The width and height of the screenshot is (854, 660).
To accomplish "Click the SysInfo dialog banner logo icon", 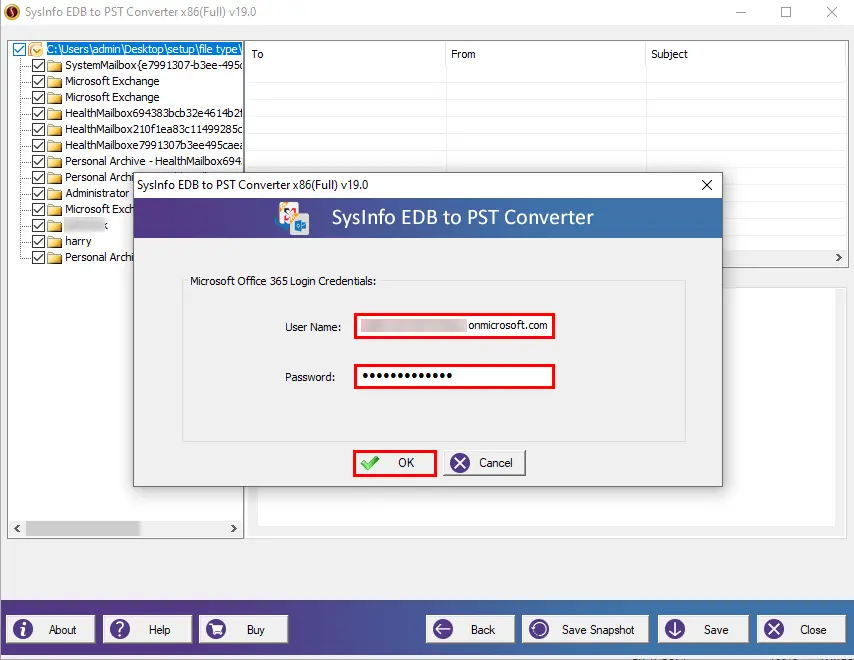I will tap(293, 218).
